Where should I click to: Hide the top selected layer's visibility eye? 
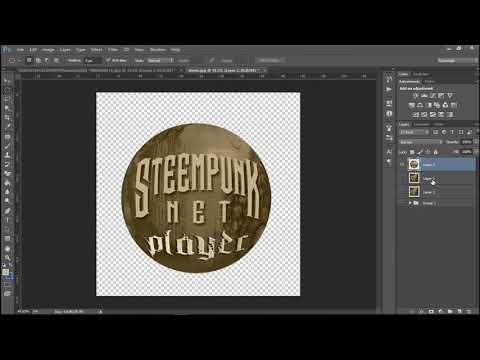[403, 164]
